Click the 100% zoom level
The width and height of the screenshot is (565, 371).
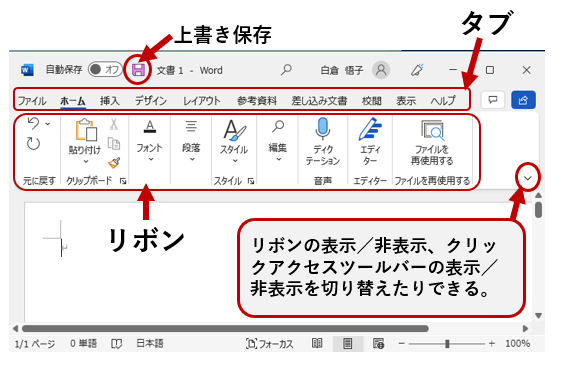[517, 344]
